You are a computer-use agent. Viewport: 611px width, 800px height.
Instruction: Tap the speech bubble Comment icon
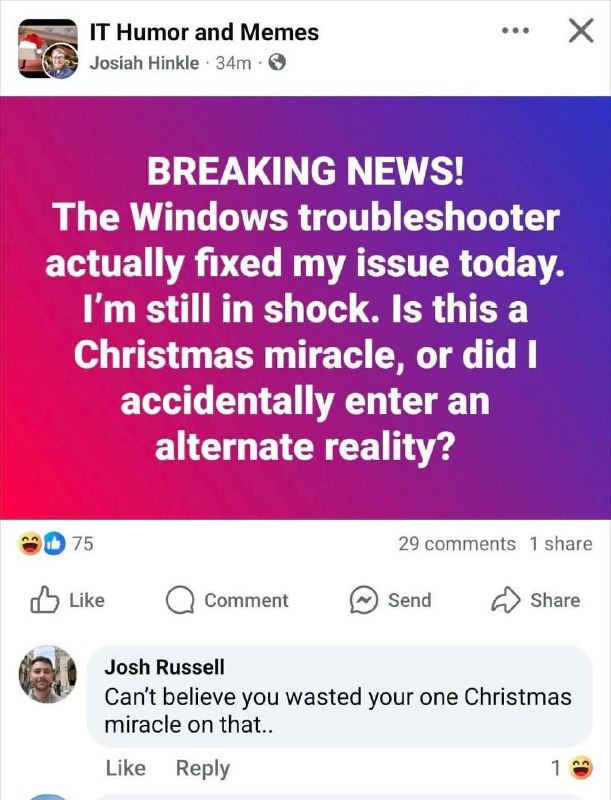tap(180, 600)
